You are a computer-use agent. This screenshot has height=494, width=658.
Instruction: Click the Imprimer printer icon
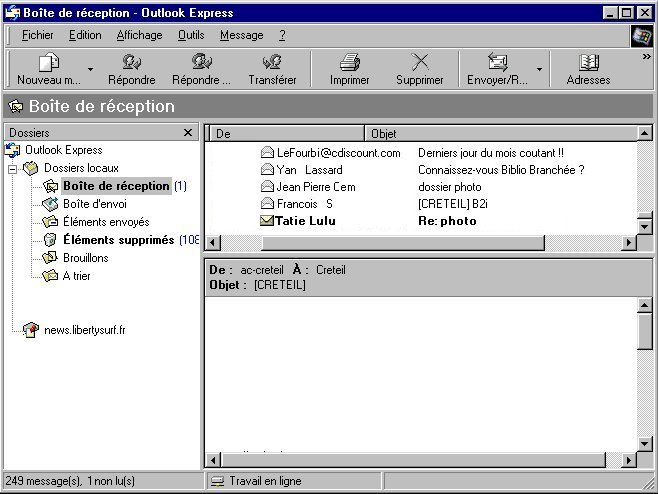pyautogui.click(x=350, y=62)
